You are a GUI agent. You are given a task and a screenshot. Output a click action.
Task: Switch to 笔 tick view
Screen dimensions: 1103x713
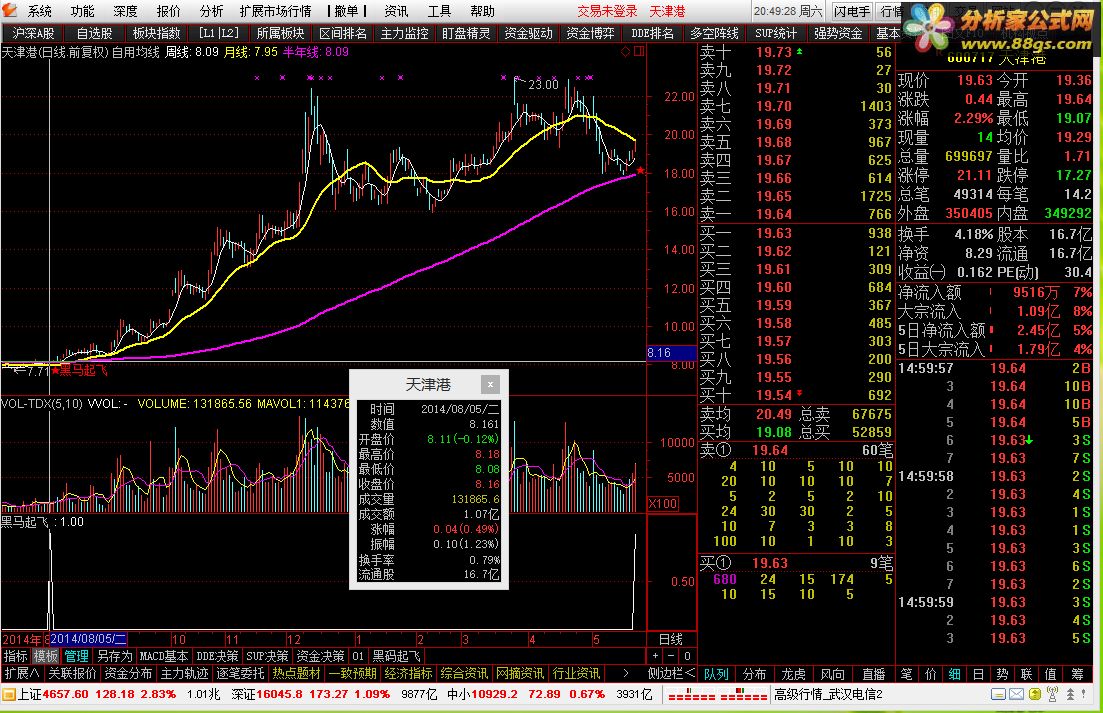906,674
